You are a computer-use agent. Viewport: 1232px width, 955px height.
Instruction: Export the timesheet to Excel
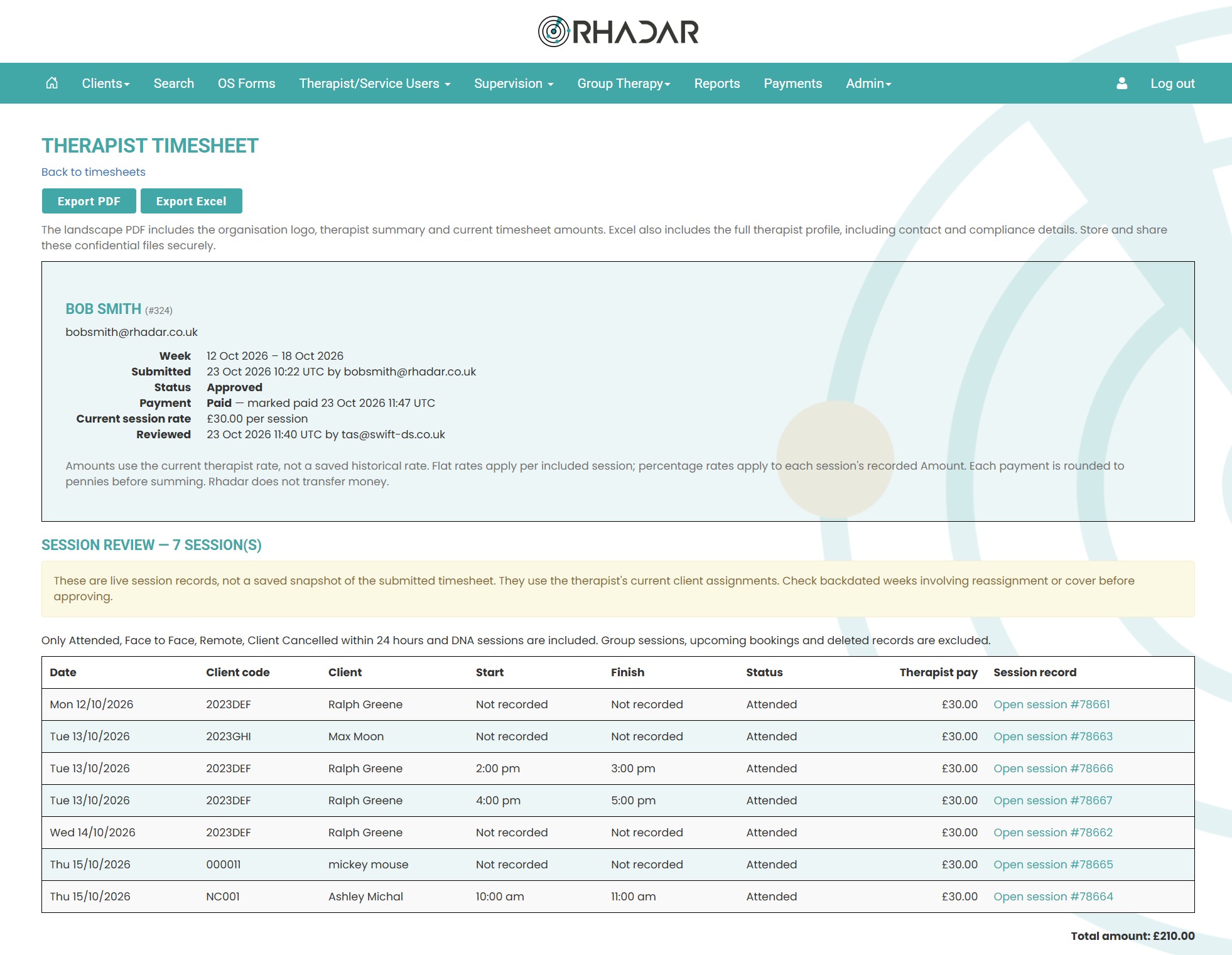191,201
